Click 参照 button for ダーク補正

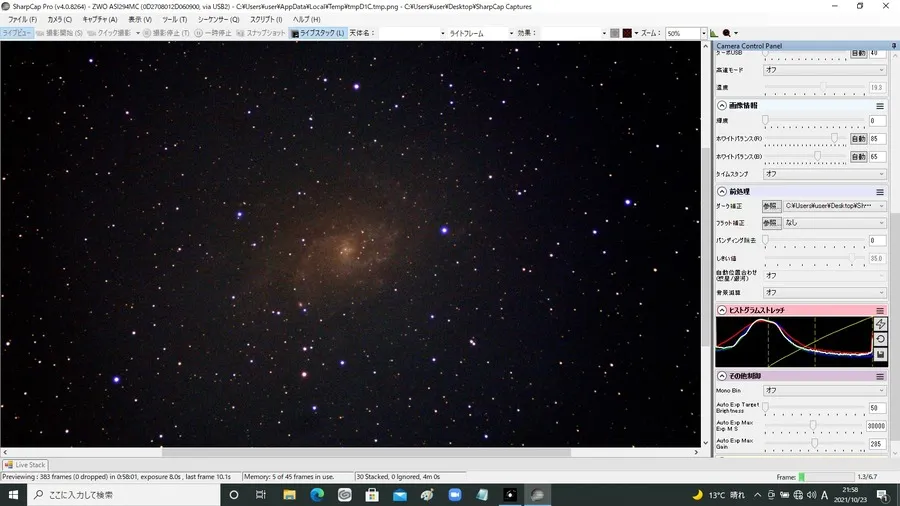[x=770, y=206]
